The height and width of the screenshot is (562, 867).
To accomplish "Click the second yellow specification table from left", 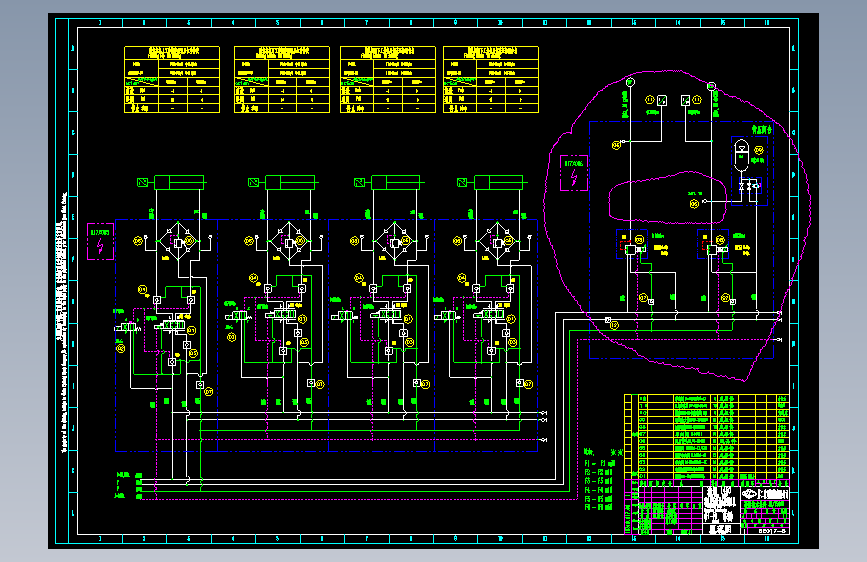I will 282,80.
